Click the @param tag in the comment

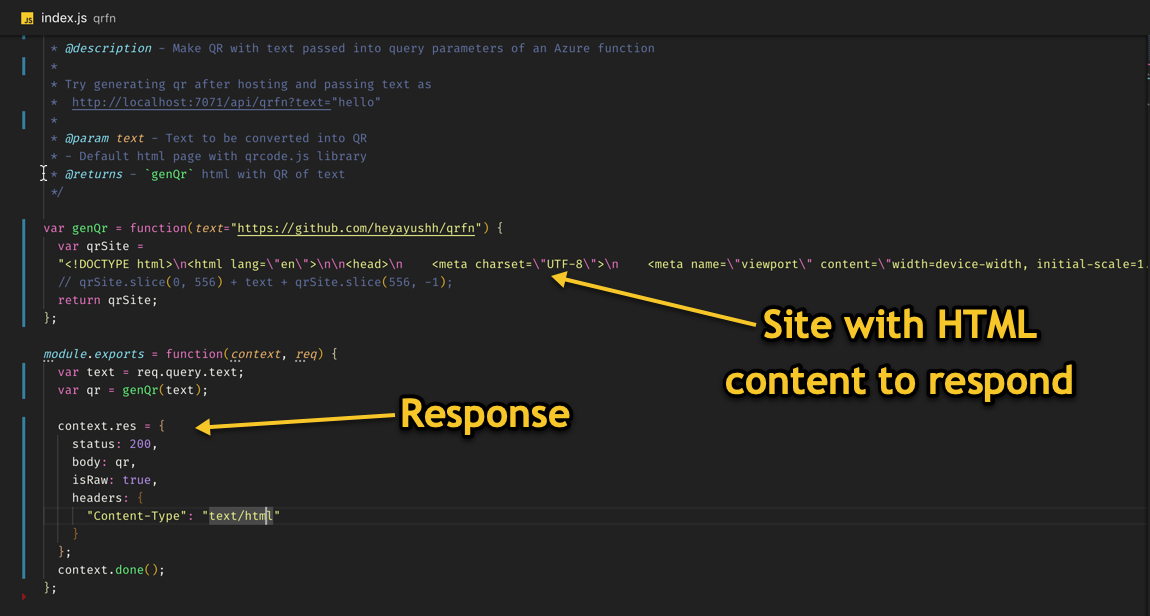87,138
